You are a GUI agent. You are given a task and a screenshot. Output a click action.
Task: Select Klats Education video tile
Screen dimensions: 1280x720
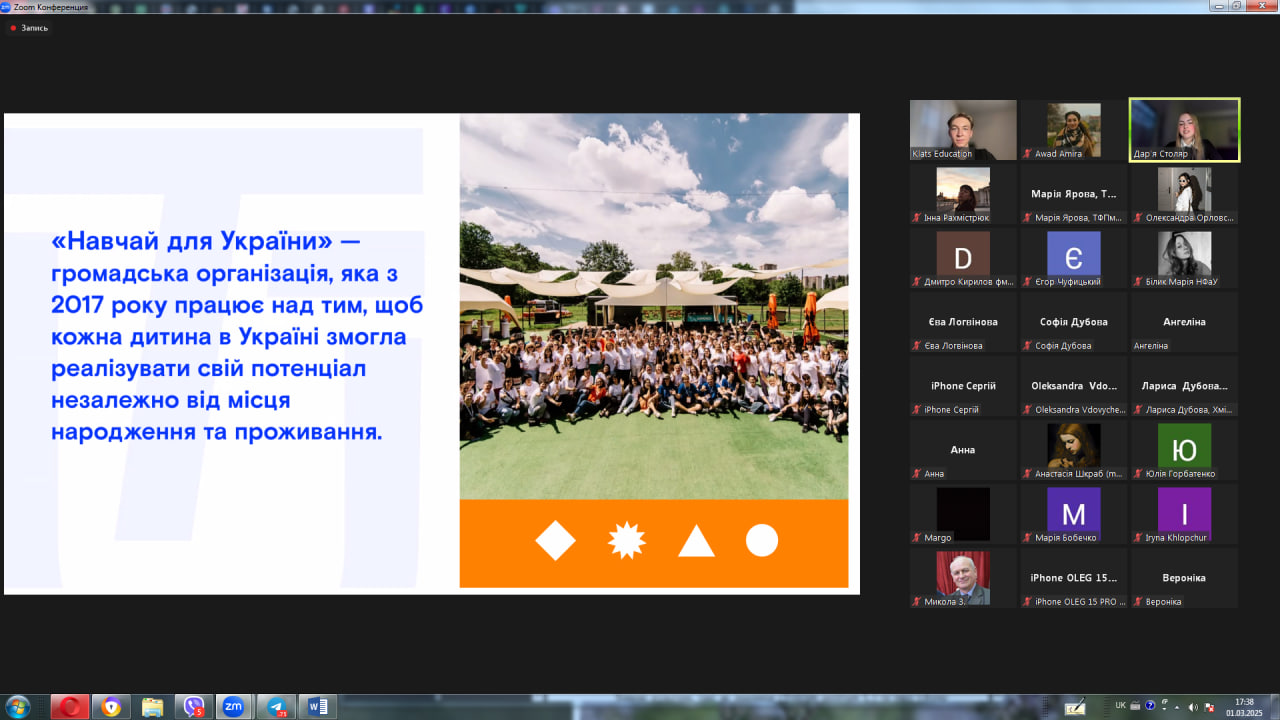point(963,130)
